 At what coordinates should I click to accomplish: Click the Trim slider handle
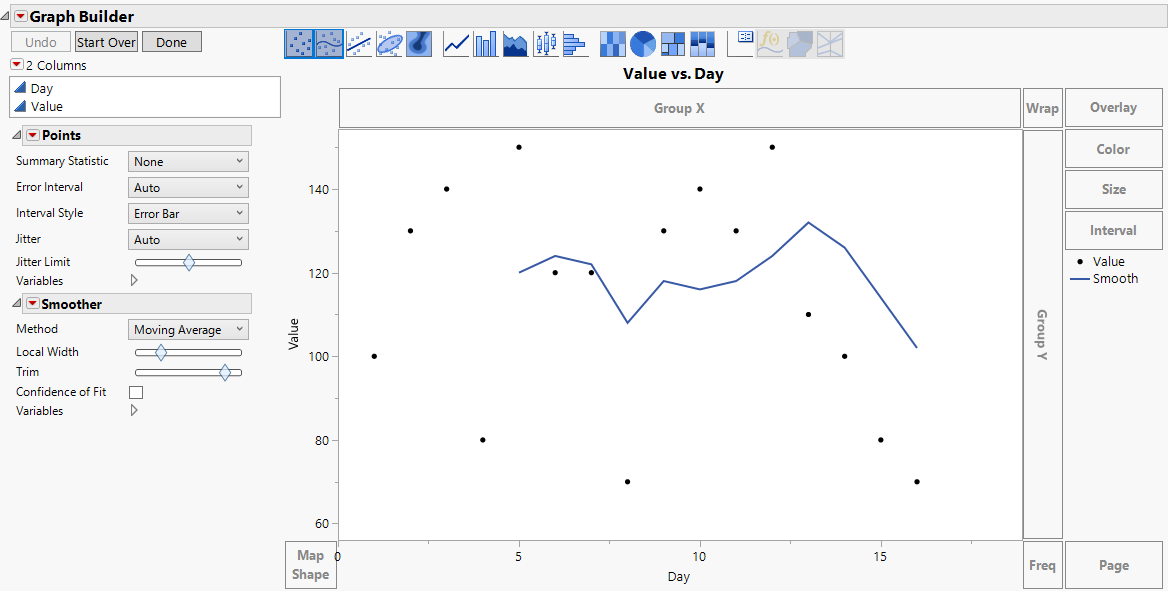pos(225,373)
